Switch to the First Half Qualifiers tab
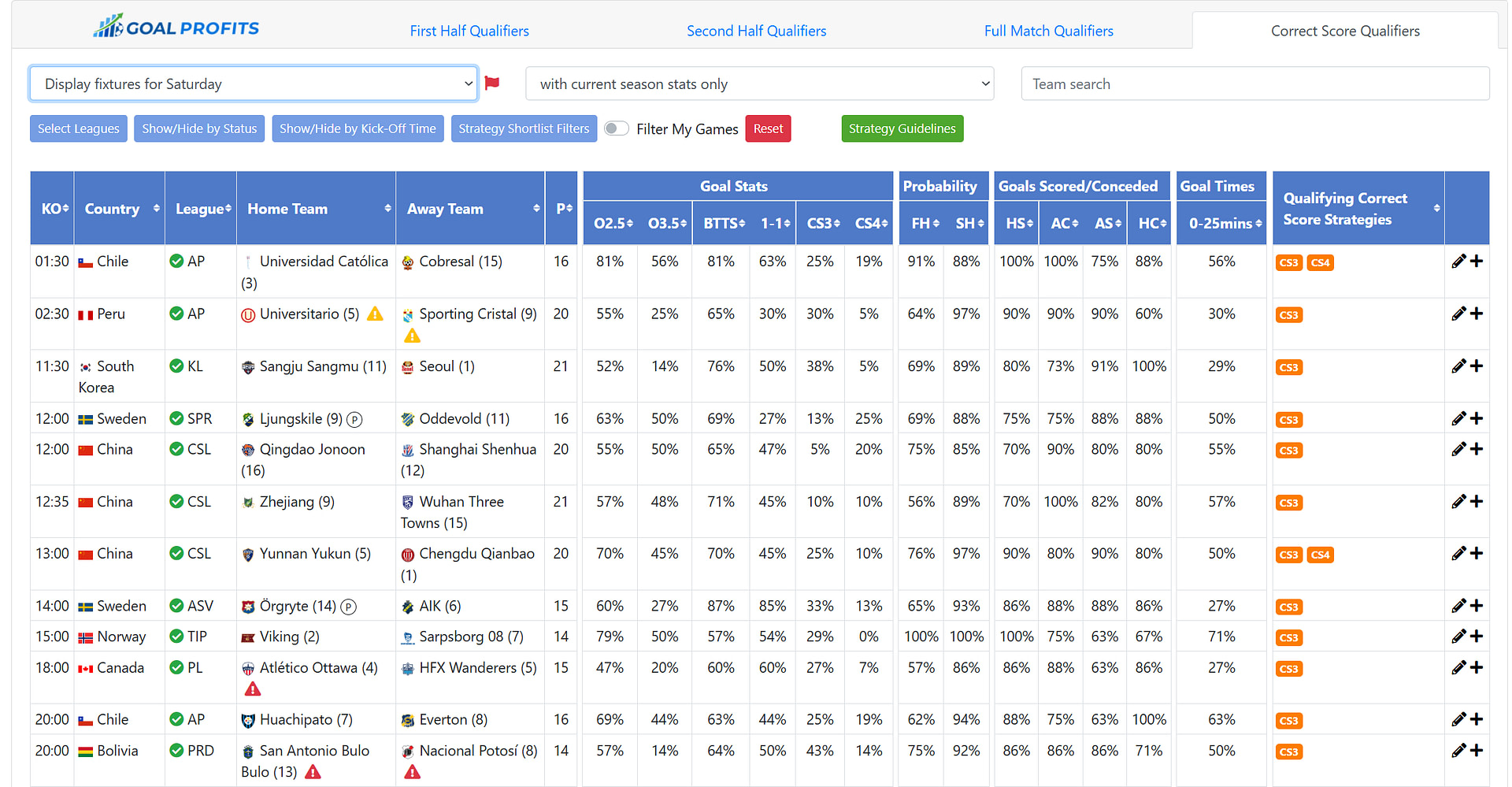 pos(469,31)
